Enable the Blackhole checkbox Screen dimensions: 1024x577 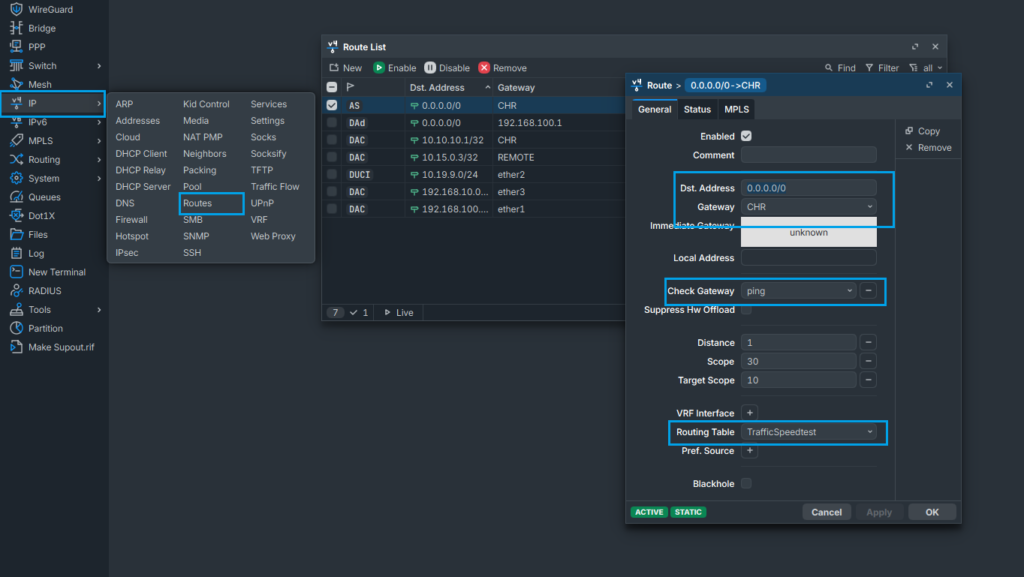coord(746,484)
